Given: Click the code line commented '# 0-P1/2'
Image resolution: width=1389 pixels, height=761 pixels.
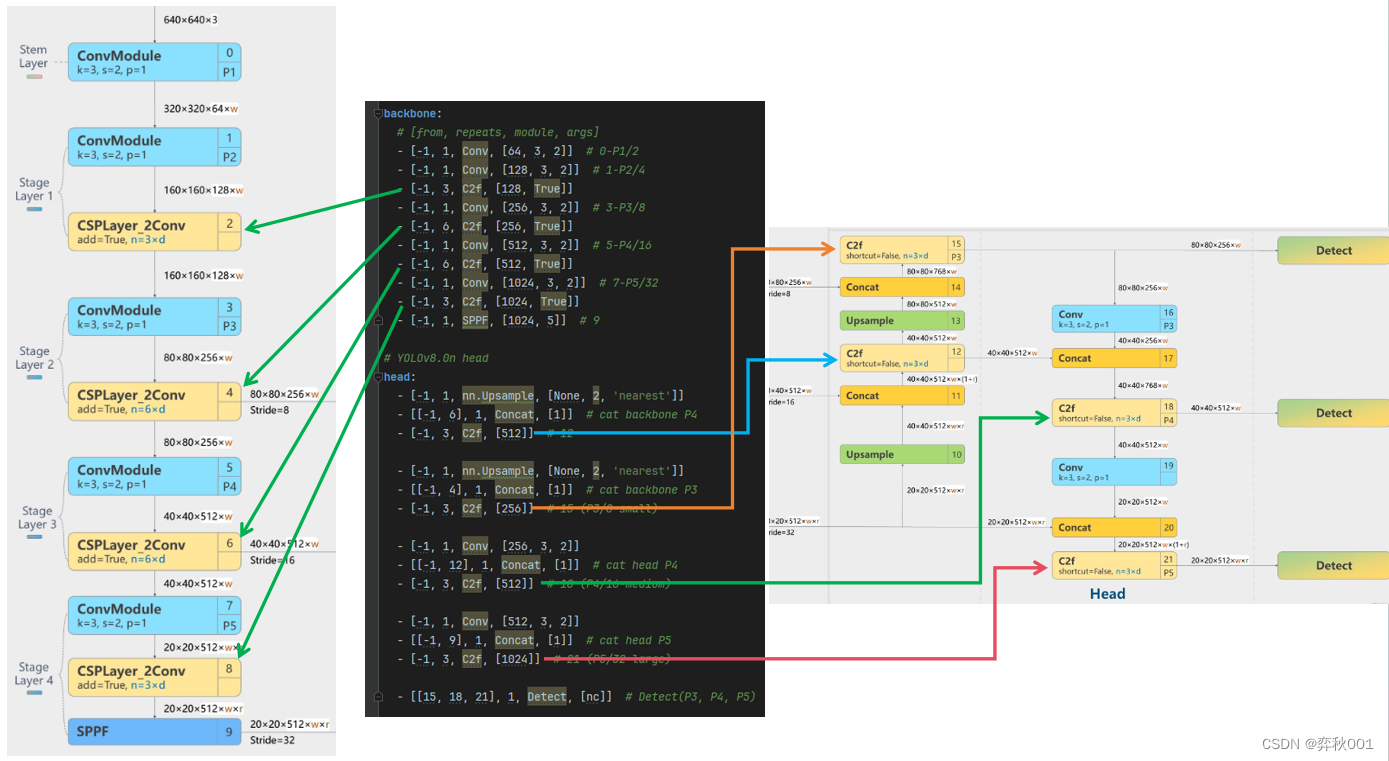Looking at the screenshot, I should coord(517,151).
